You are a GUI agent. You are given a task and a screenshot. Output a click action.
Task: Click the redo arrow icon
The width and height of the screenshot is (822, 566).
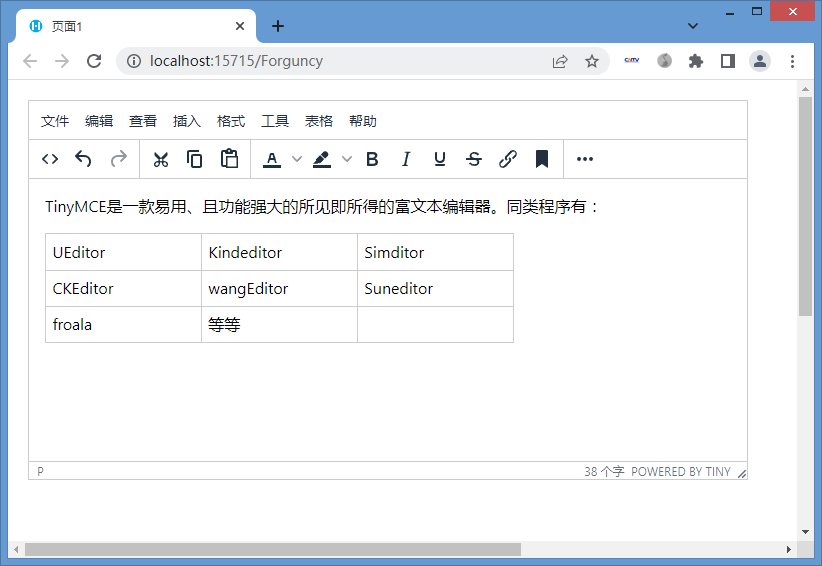tap(119, 159)
